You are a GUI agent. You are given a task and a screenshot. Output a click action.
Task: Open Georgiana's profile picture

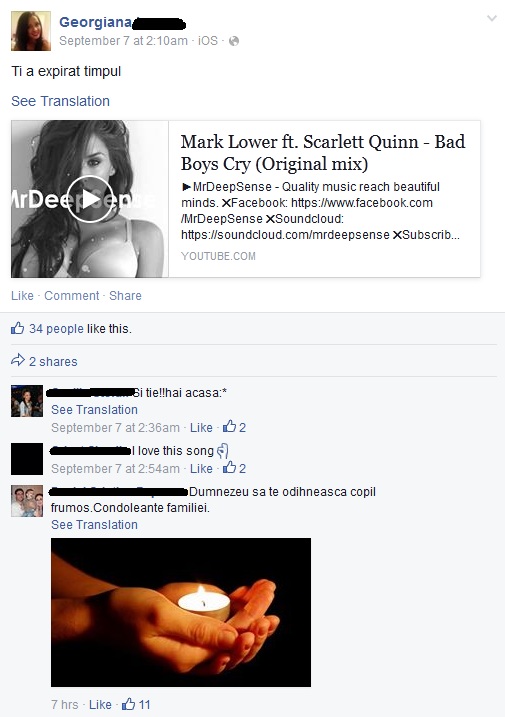(31, 31)
